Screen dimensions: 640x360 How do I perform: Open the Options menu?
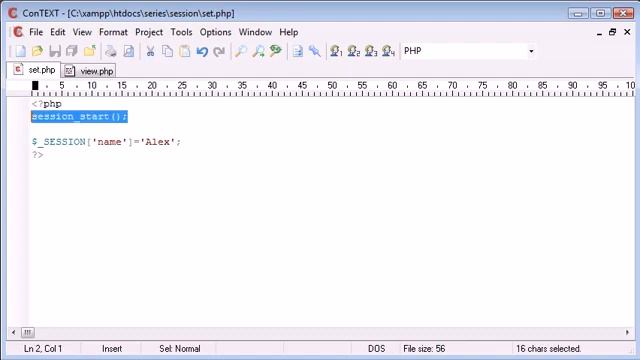point(215,32)
